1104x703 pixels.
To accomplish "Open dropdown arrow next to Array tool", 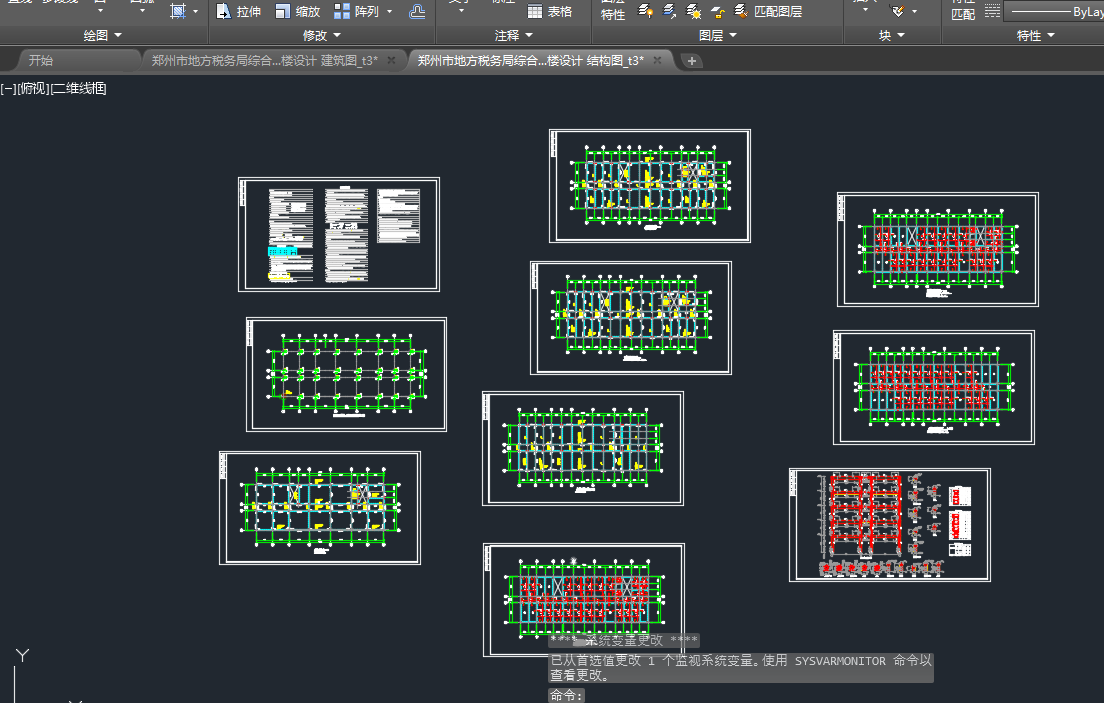I will [387, 12].
